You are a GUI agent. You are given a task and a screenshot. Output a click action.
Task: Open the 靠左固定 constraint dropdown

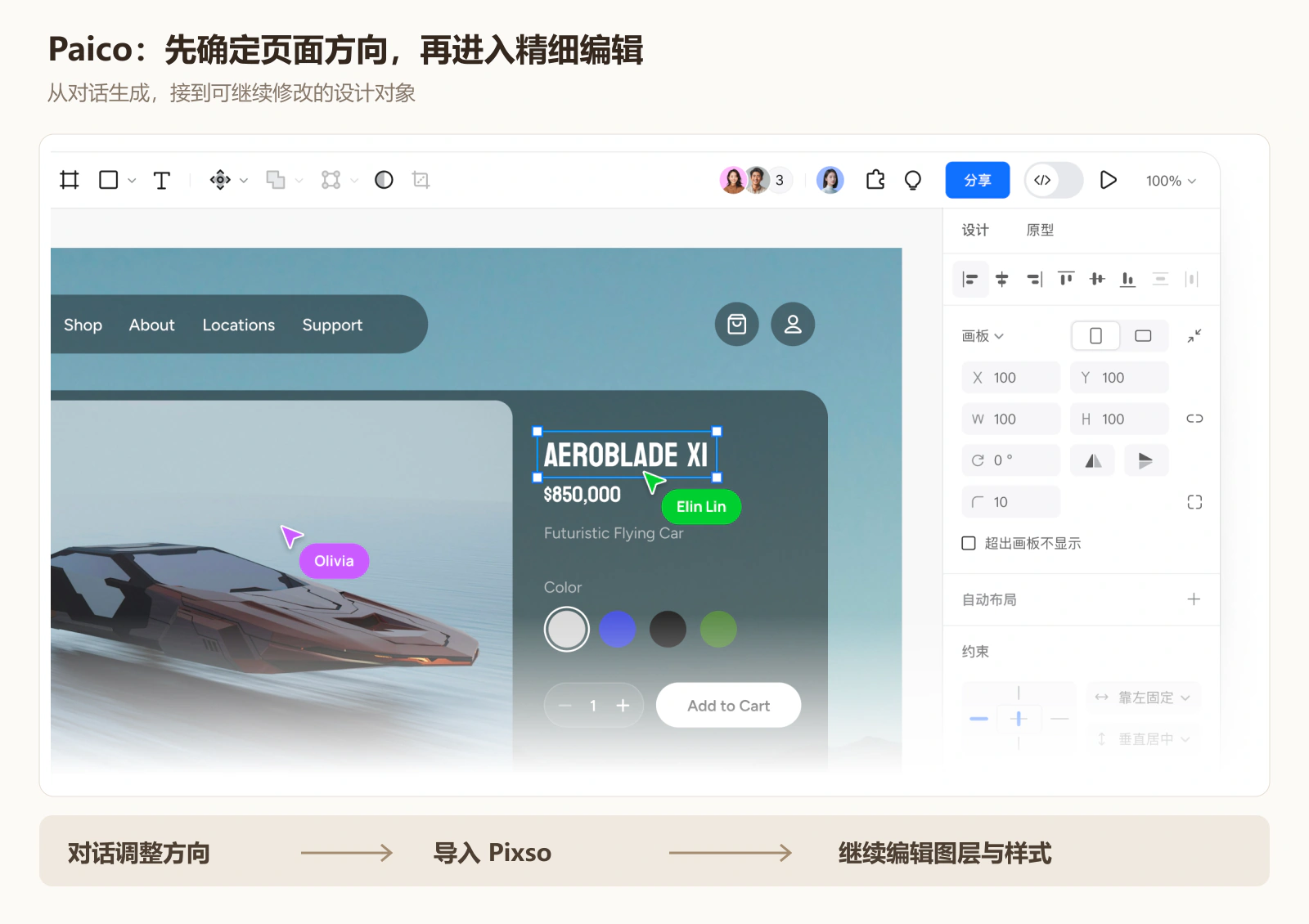pyautogui.click(x=1144, y=697)
